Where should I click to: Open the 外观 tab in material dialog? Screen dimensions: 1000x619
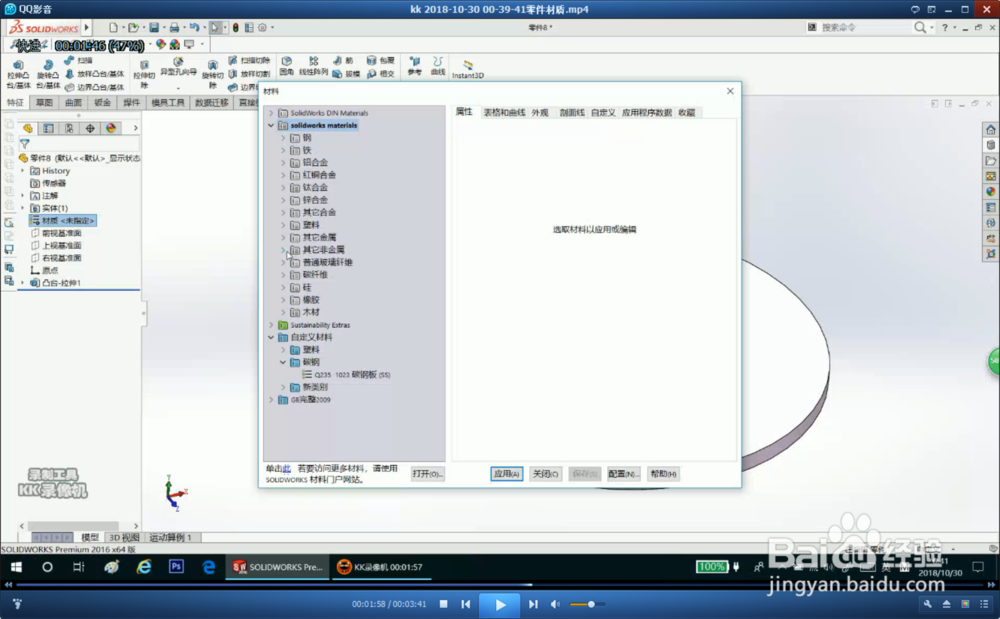click(540, 112)
